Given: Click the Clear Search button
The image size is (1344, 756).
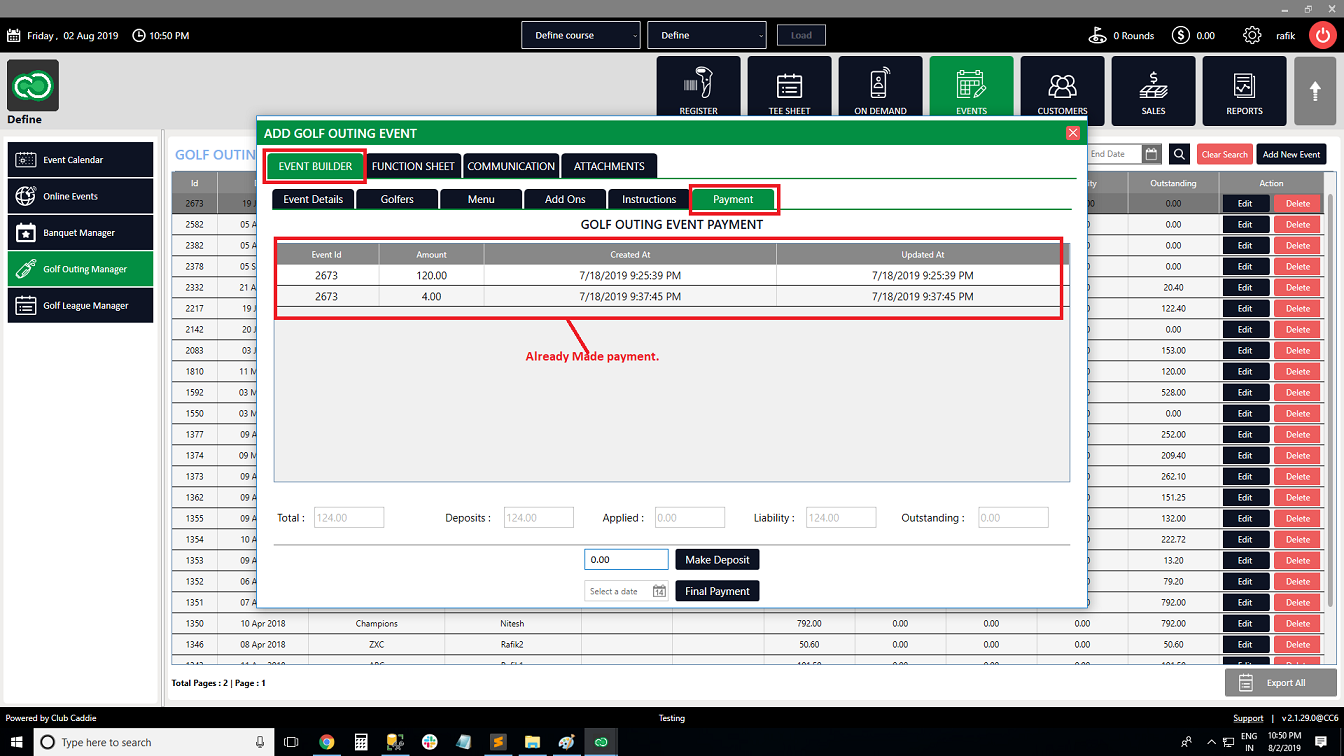Looking at the screenshot, I should click(1224, 154).
